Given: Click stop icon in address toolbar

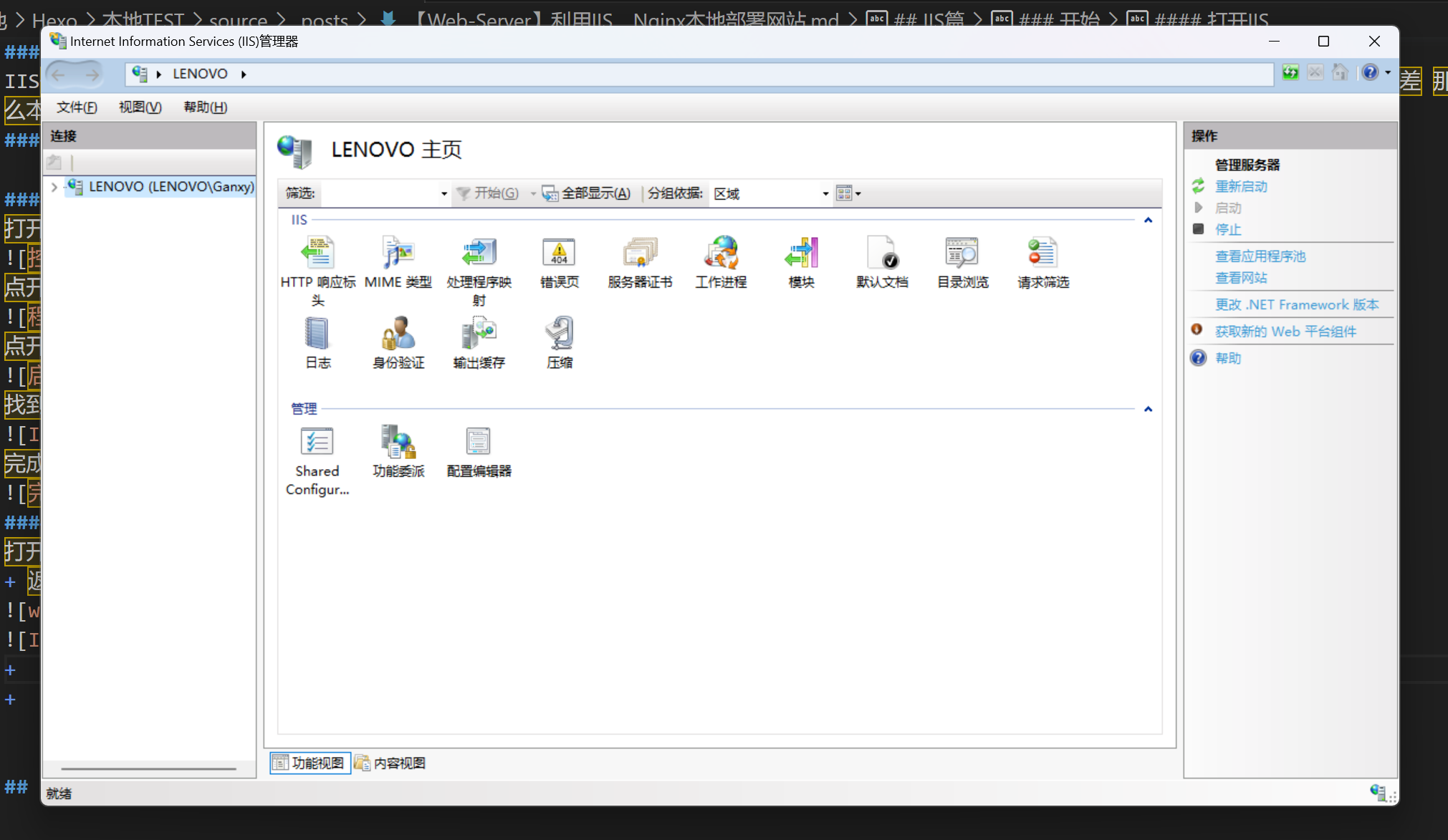Looking at the screenshot, I should pos(1315,72).
